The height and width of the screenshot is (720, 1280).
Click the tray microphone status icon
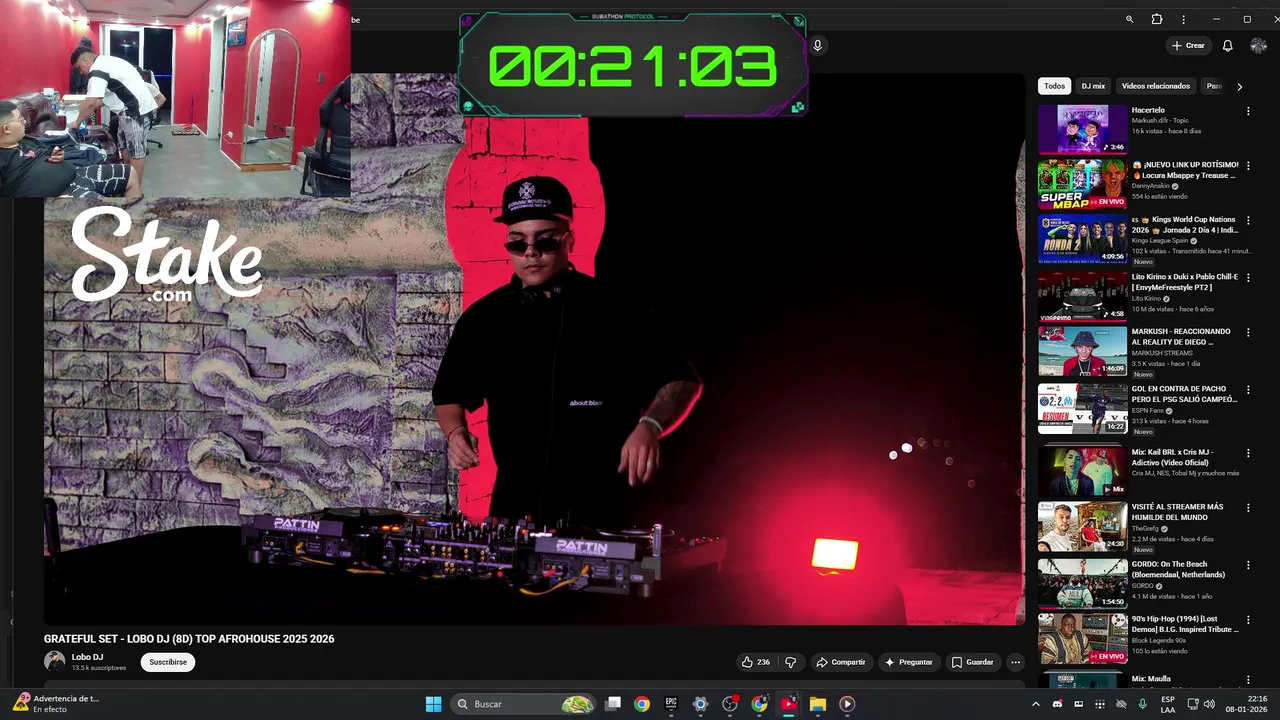coord(1142,704)
